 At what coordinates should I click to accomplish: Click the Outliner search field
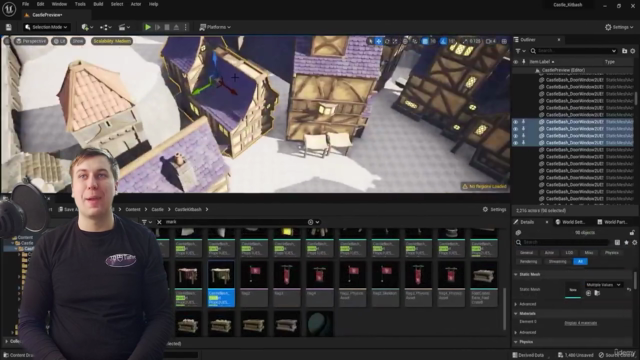[x=574, y=51]
